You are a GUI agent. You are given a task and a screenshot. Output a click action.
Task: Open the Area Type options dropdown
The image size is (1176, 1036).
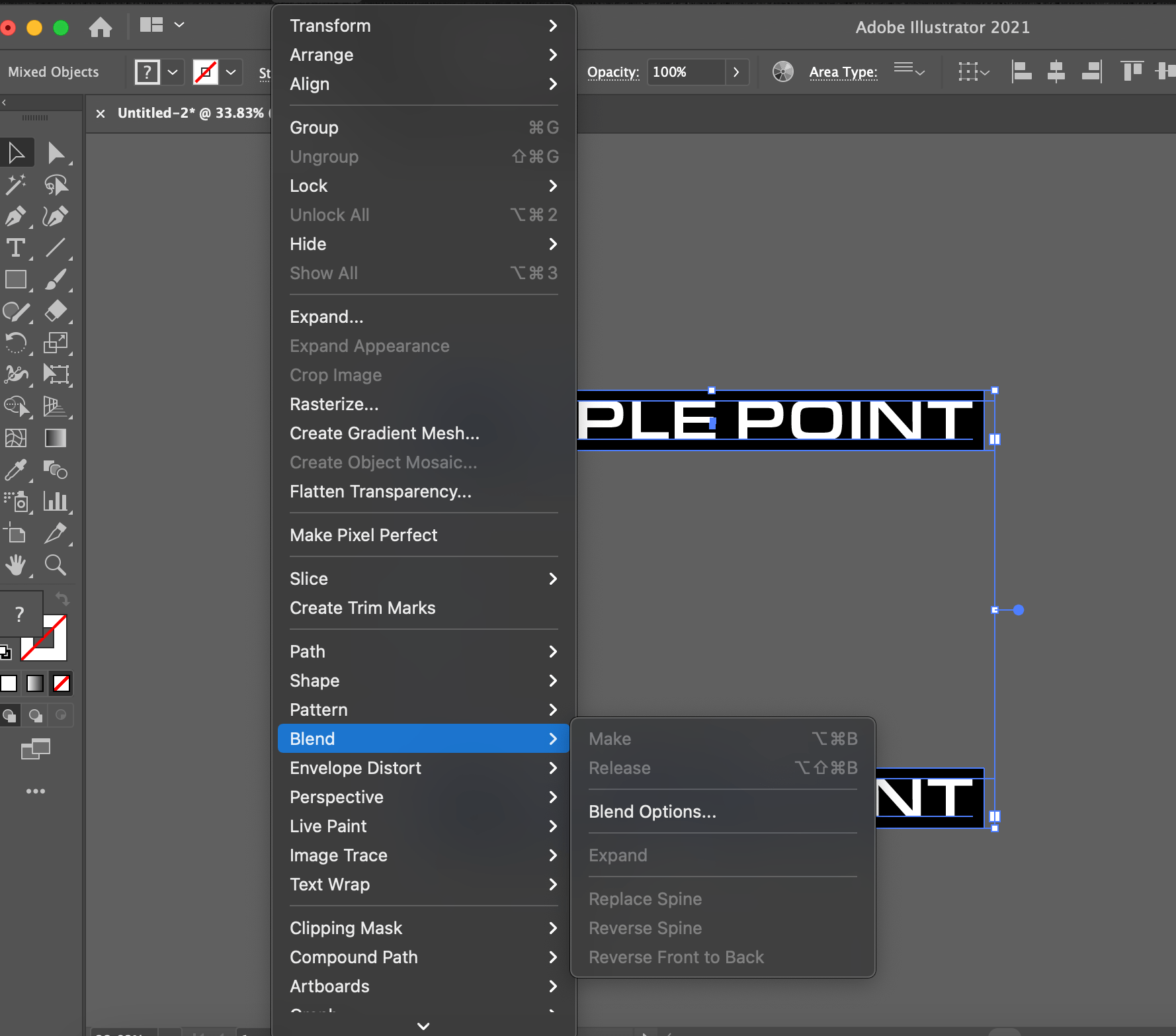[x=911, y=71]
